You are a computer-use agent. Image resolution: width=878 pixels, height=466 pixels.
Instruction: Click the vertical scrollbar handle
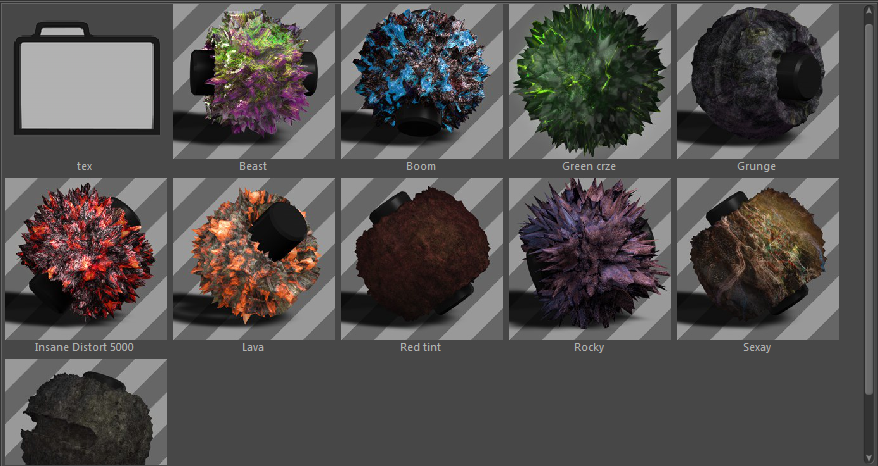point(870,200)
